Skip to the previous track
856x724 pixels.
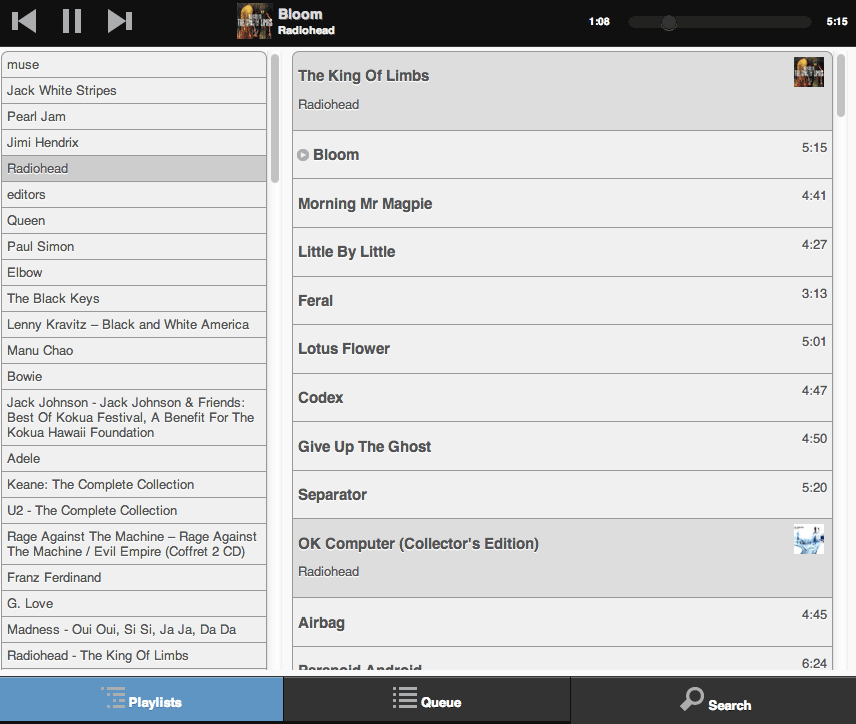[x=25, y=21]
